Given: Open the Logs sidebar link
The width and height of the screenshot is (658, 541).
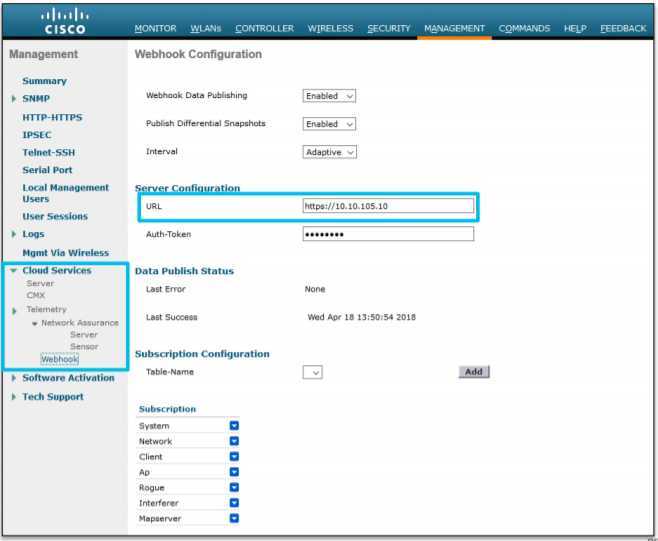Looking at the screenshot, I should click(x=33, y=234).
